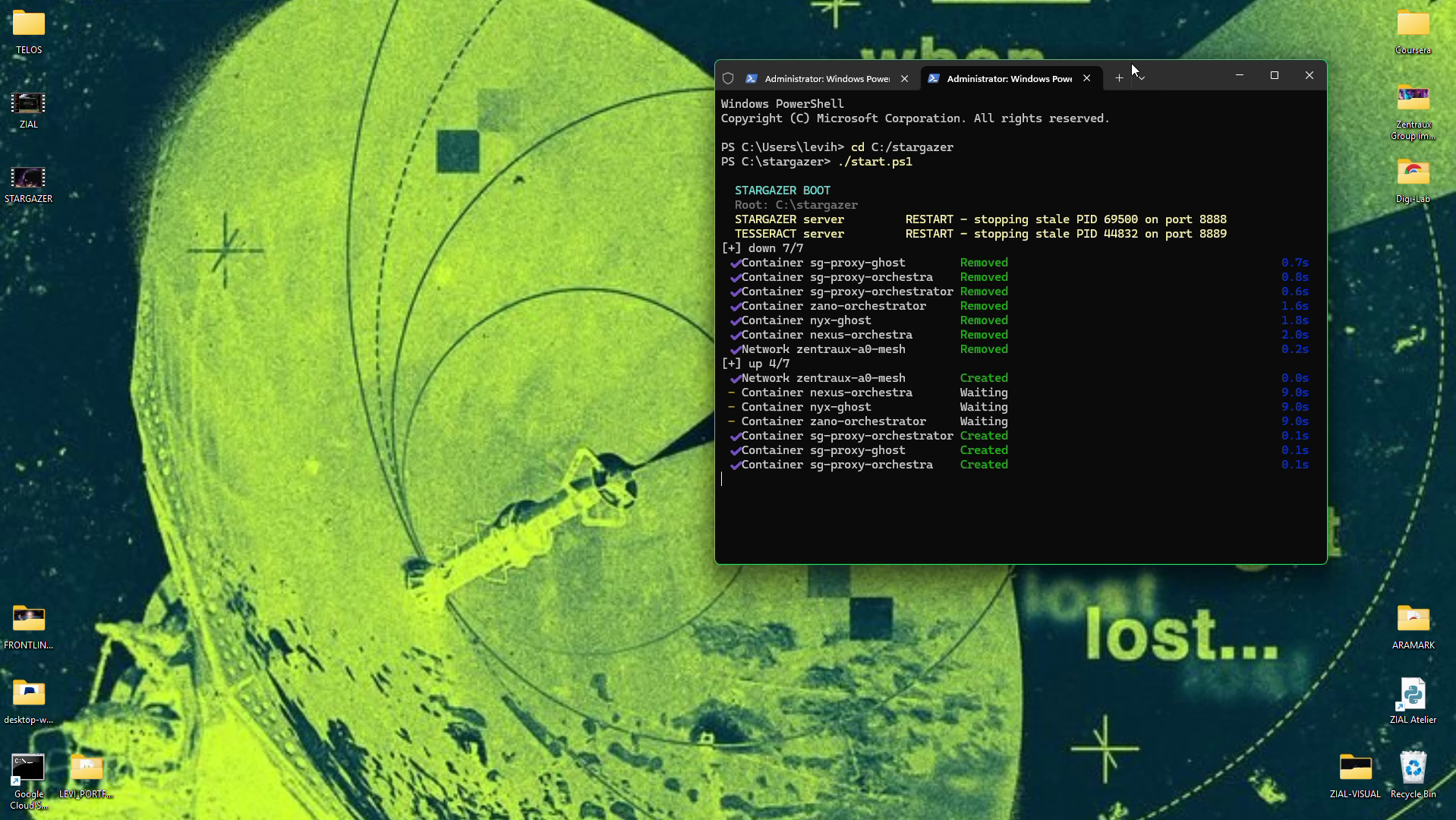The height and width of the screenshot is (820, 1456).
Task: Select the desktop-w... folder icon
Action: click(28, 702)
